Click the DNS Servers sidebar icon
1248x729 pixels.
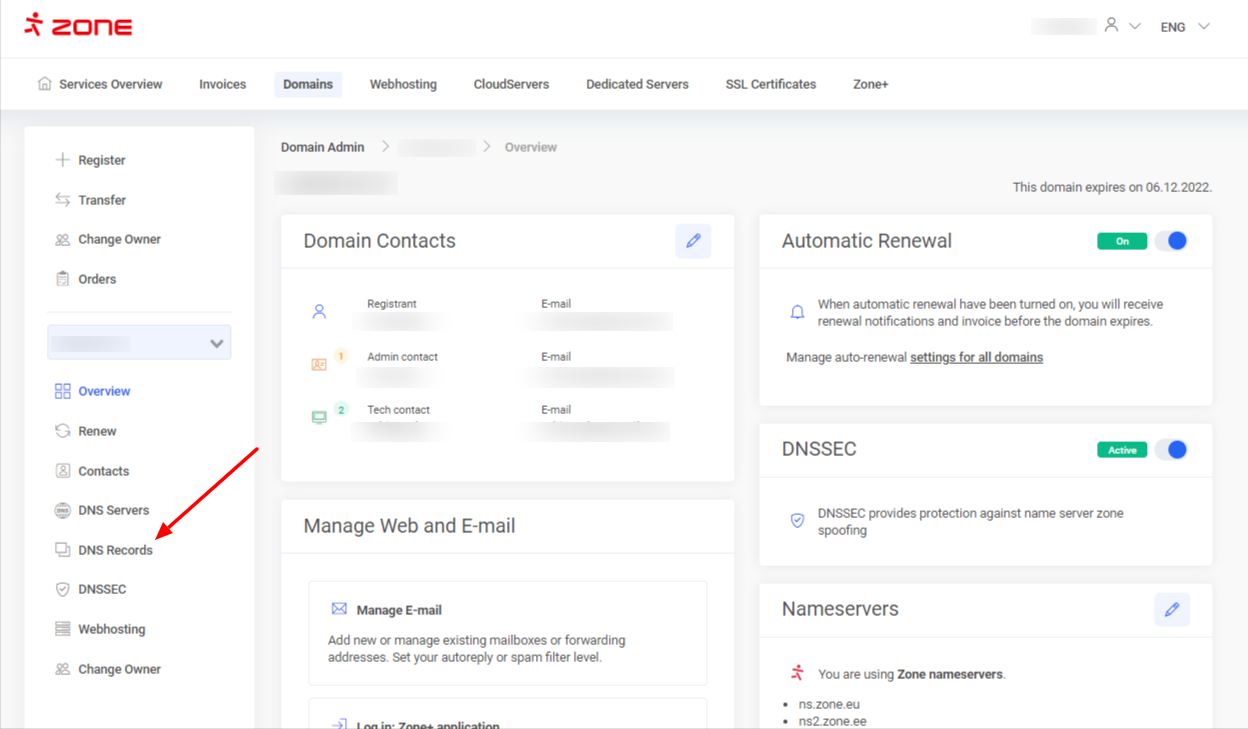point(62,510)
